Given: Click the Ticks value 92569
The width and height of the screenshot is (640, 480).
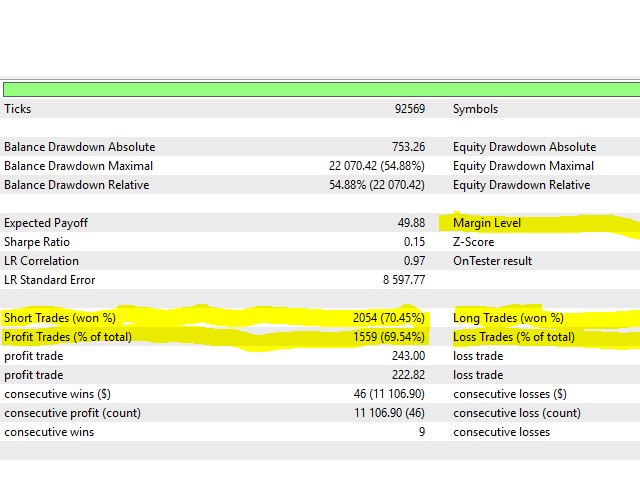Looking at the screenshot, I should 410,109.
